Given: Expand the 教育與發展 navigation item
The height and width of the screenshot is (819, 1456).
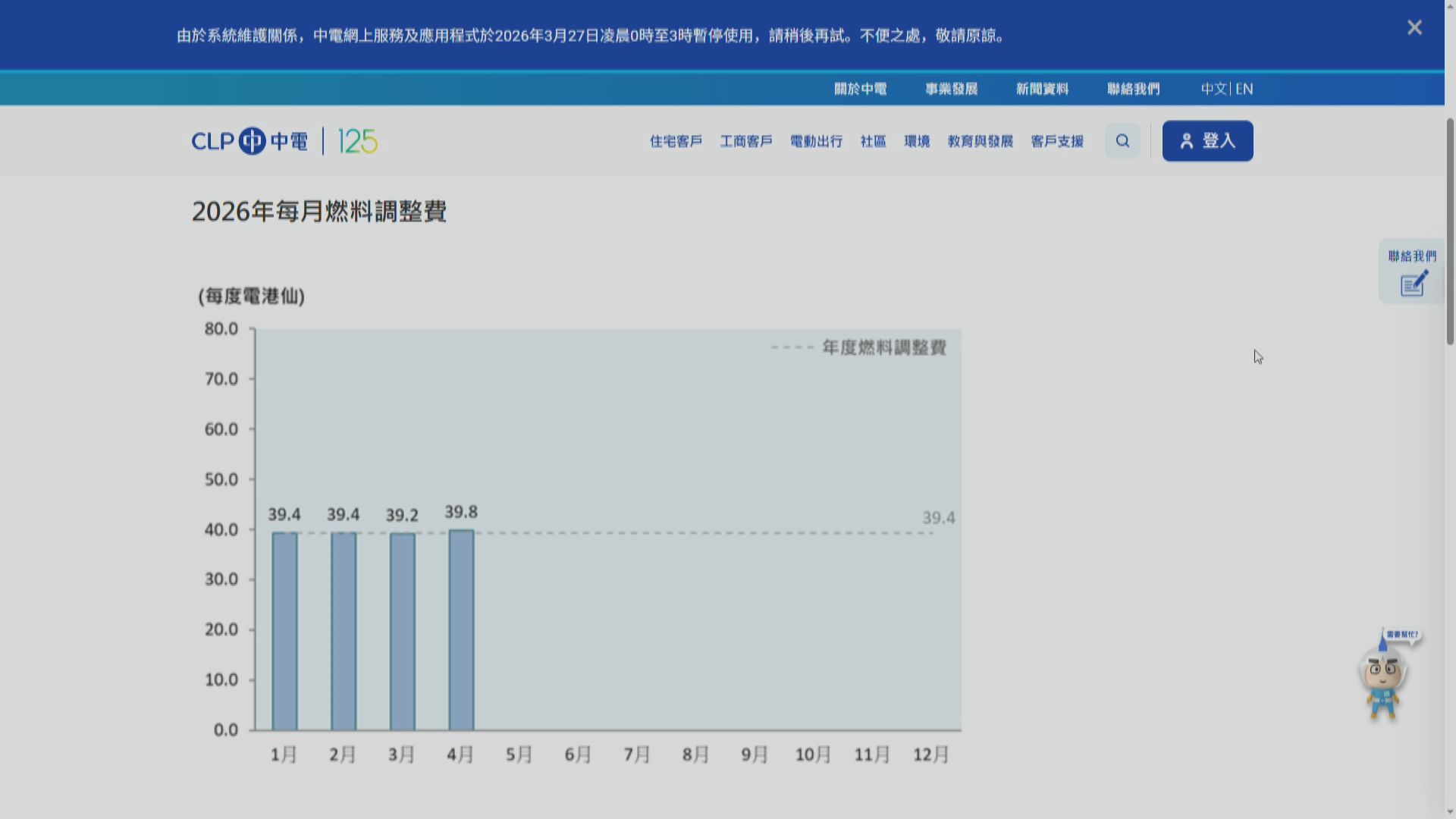Looking at the screenshot, I should coord(980,141).
